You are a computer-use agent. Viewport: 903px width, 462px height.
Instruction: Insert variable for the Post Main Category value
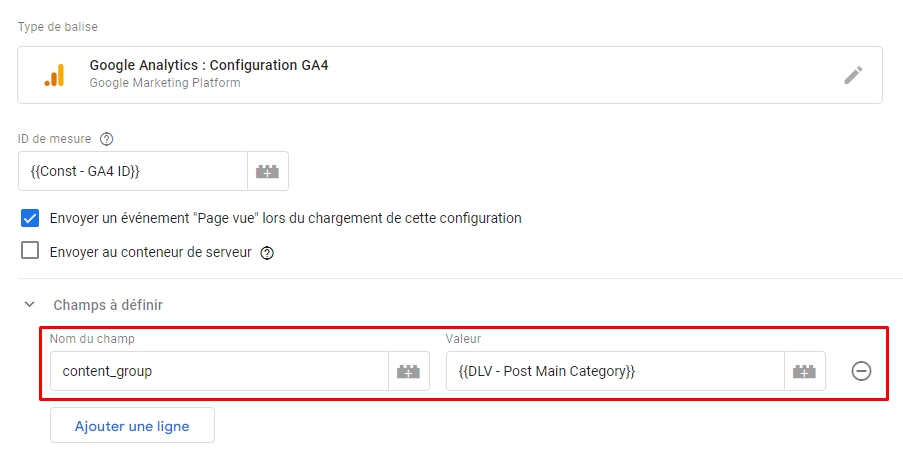pyautogui.click(x=805, y=371)
